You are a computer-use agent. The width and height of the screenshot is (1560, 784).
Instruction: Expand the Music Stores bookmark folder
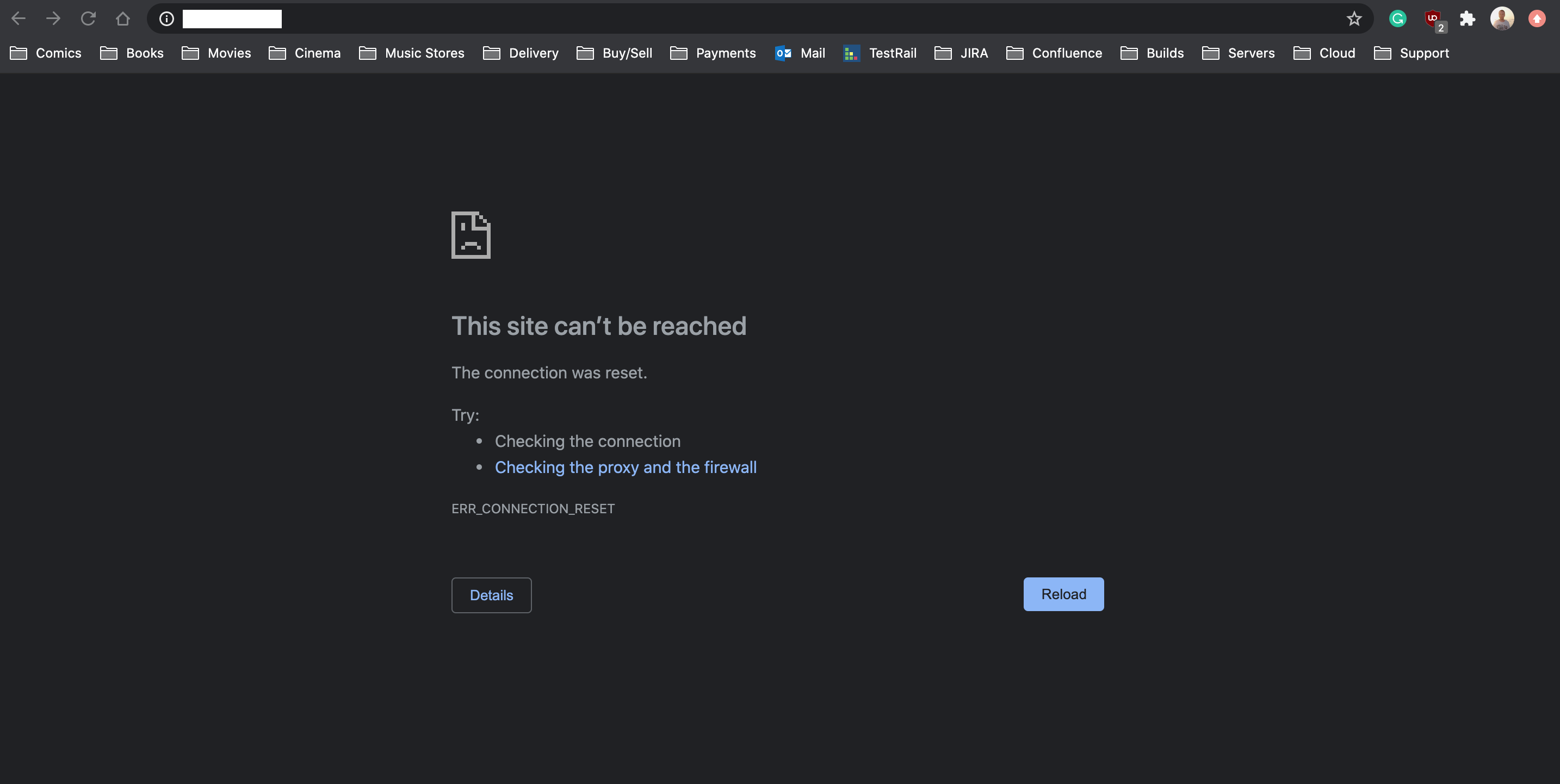pos(412,53)
